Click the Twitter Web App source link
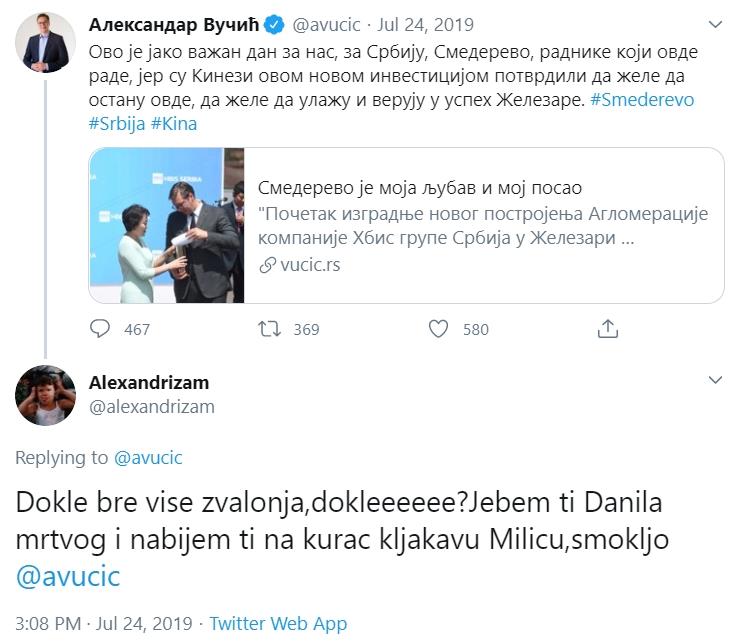The width and height of the screenshot is (739, 644). click(x=278, y=623)
